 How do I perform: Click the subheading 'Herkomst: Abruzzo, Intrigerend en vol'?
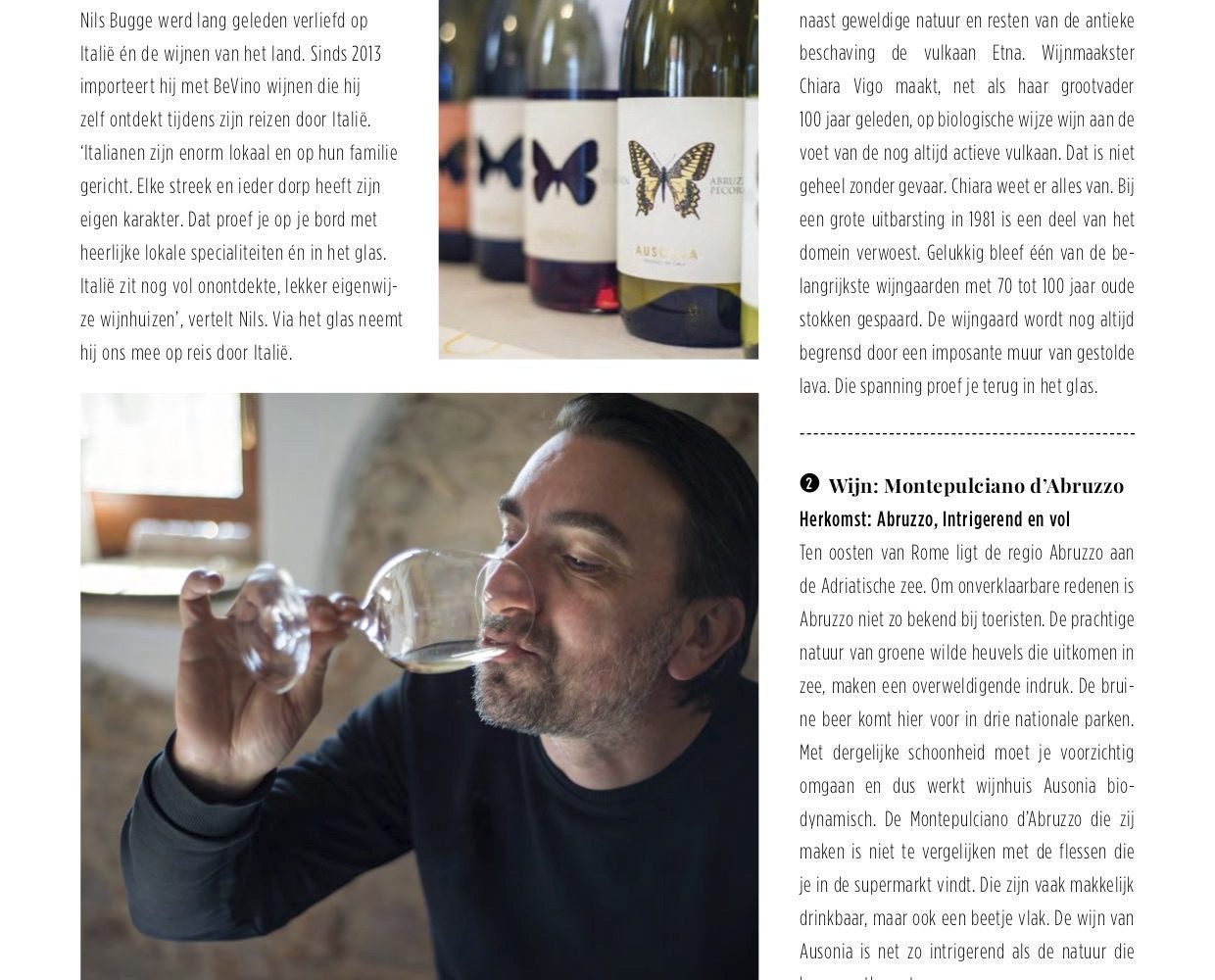point(935,519)
